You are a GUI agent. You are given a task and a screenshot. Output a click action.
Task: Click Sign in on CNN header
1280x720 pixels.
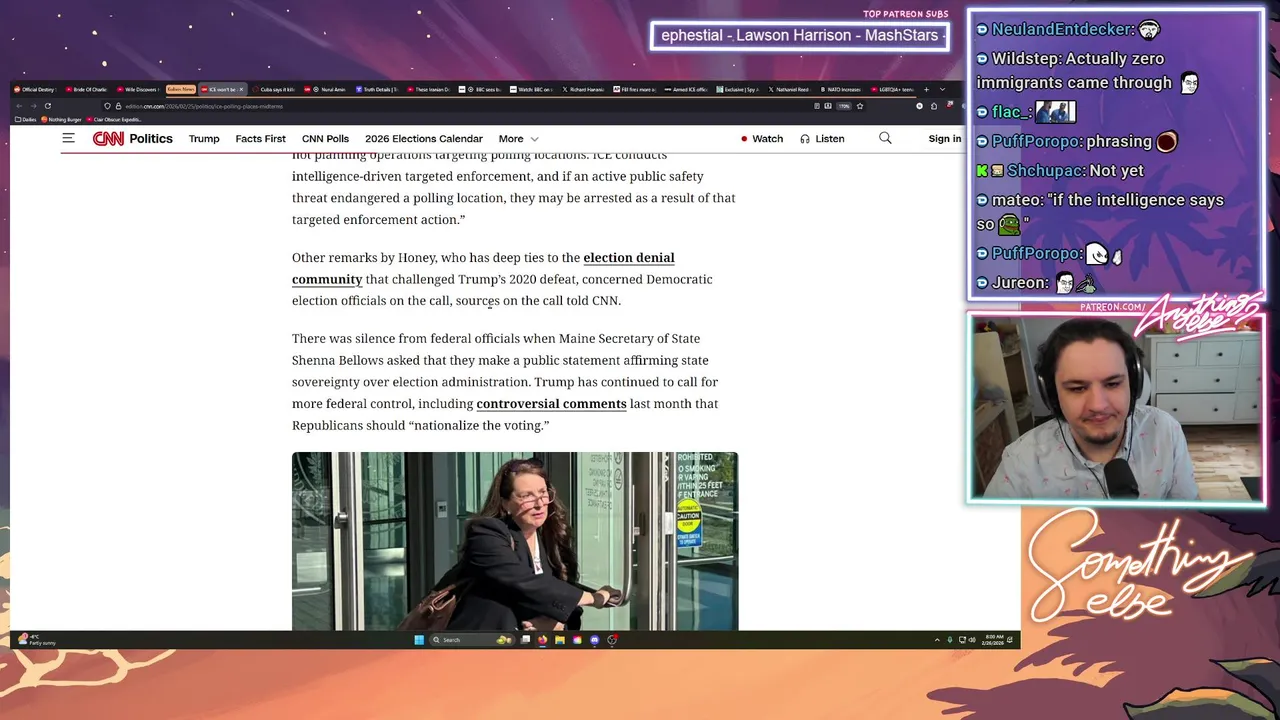944,139
